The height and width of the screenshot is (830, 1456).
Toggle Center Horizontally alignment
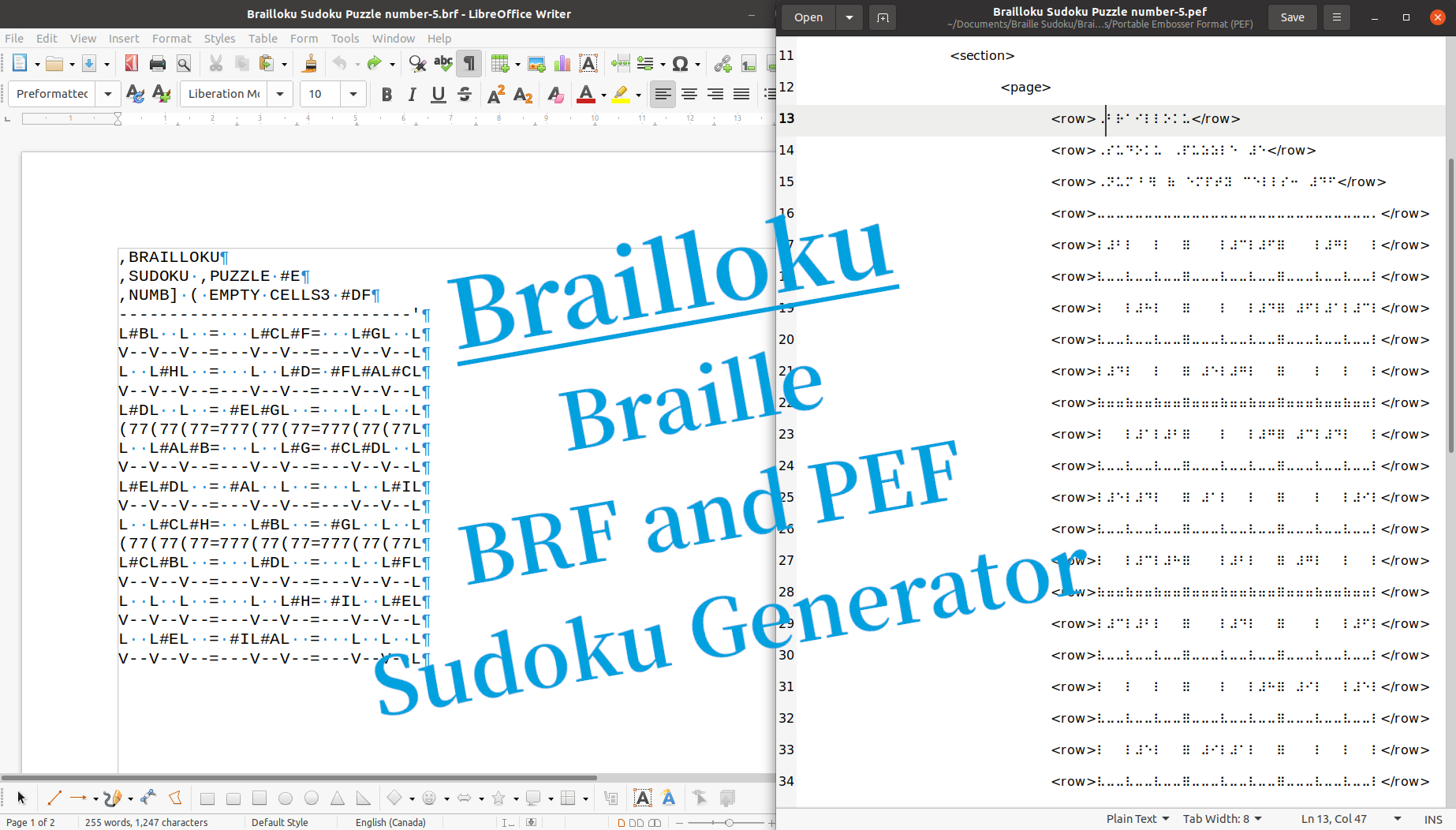689,95
